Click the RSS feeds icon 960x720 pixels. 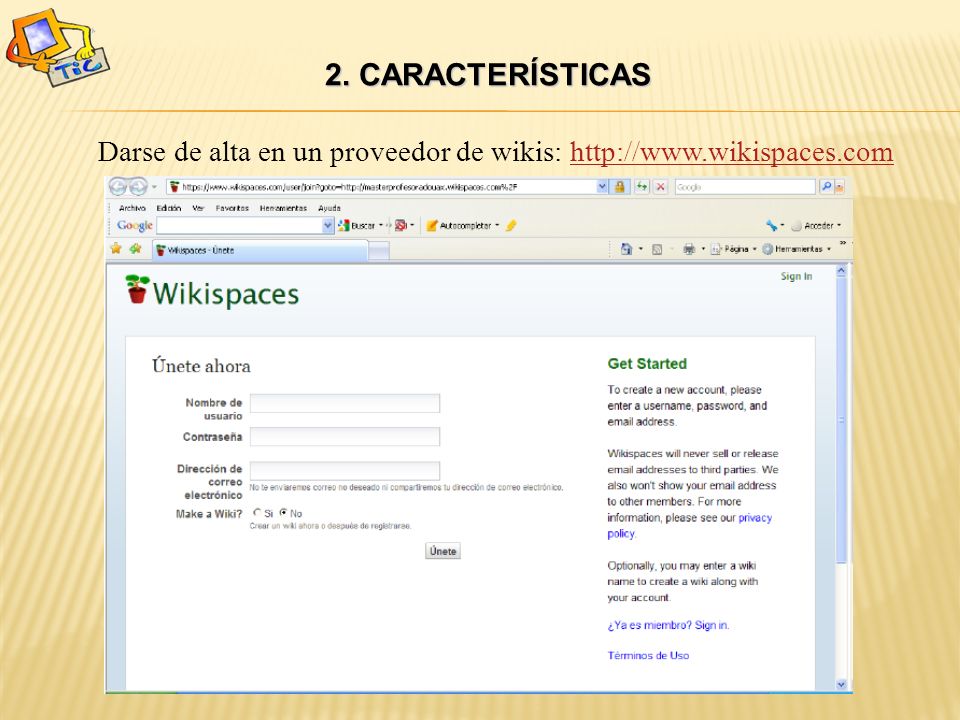click(657, 249)
